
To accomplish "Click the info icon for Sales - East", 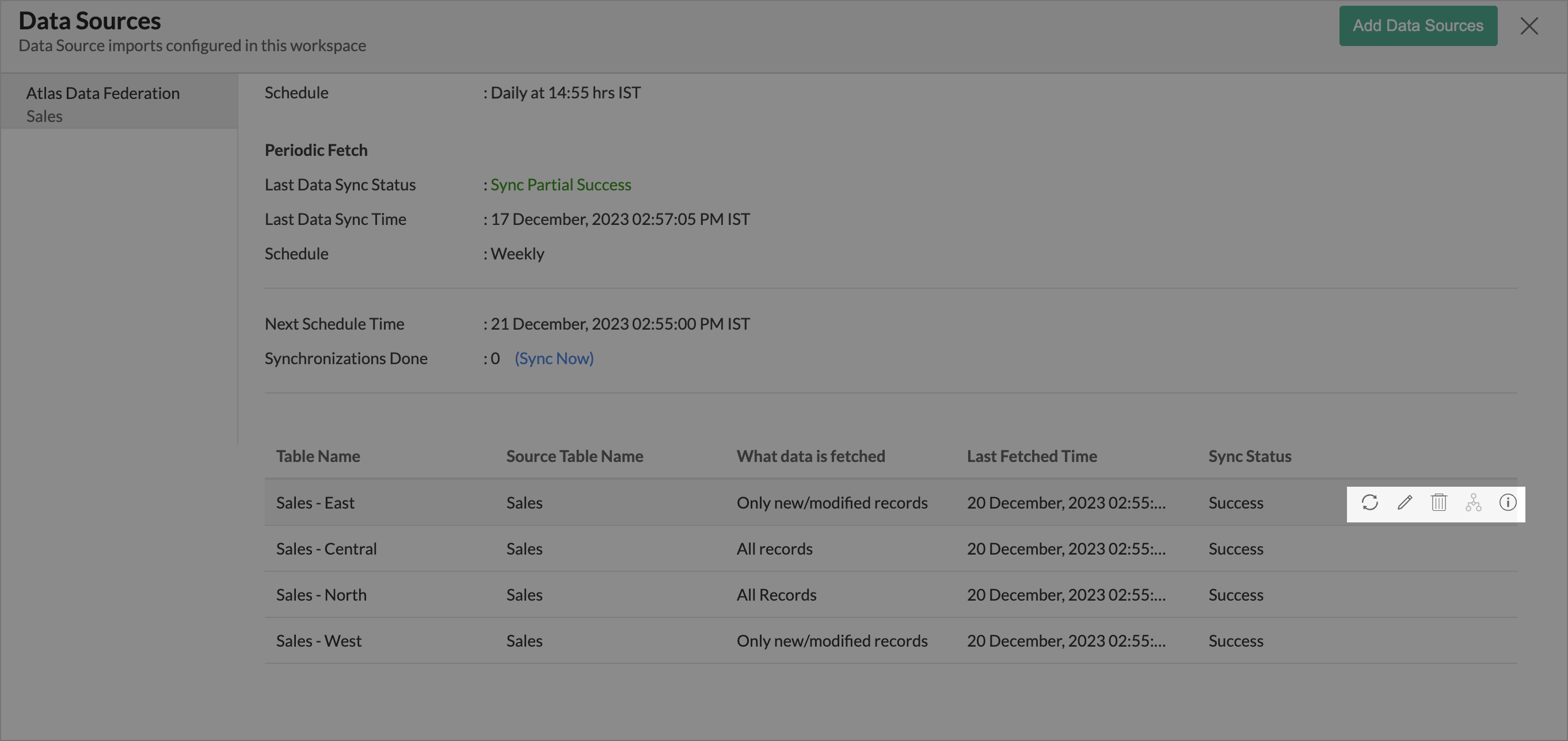I will [1507, 502].
